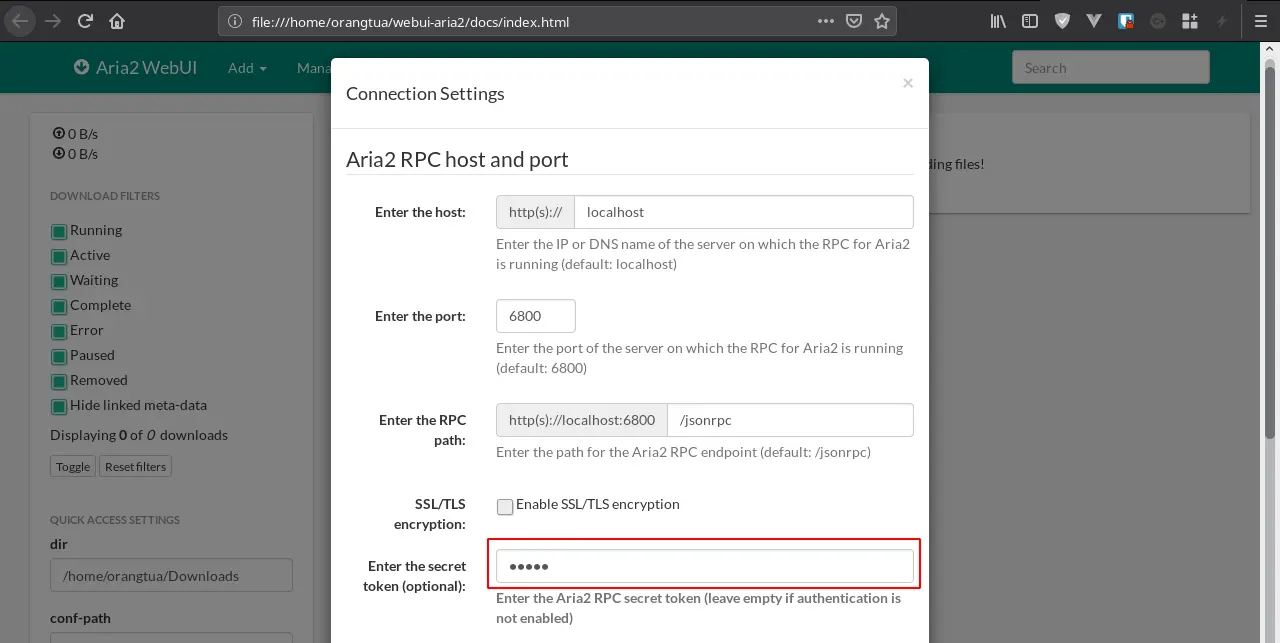
Task: Click the port number field
Action: click(535, 316)
